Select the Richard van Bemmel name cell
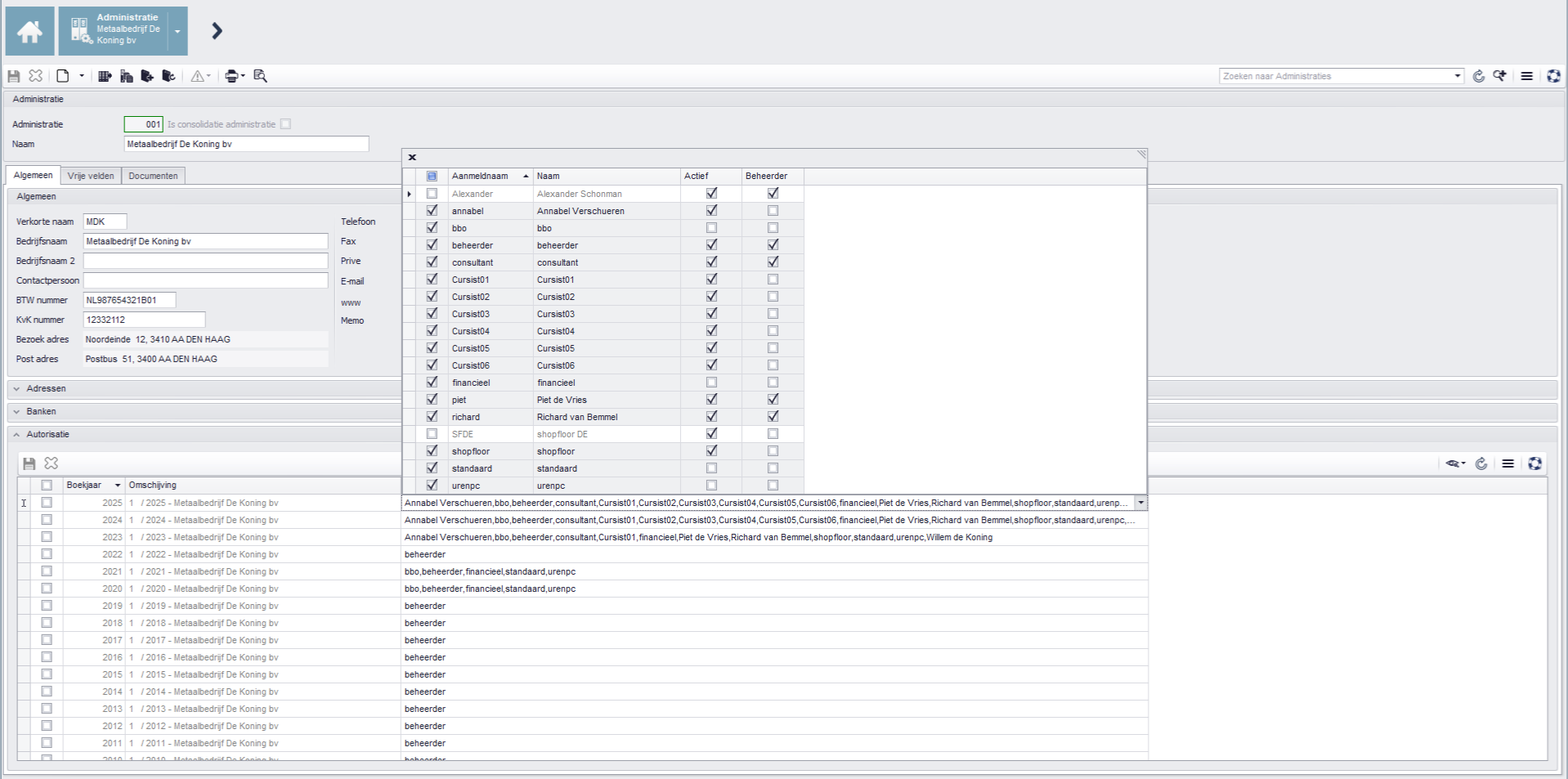Image resolution: width=1568 pixels, height=779 pixels. click(x=607, y=417)
